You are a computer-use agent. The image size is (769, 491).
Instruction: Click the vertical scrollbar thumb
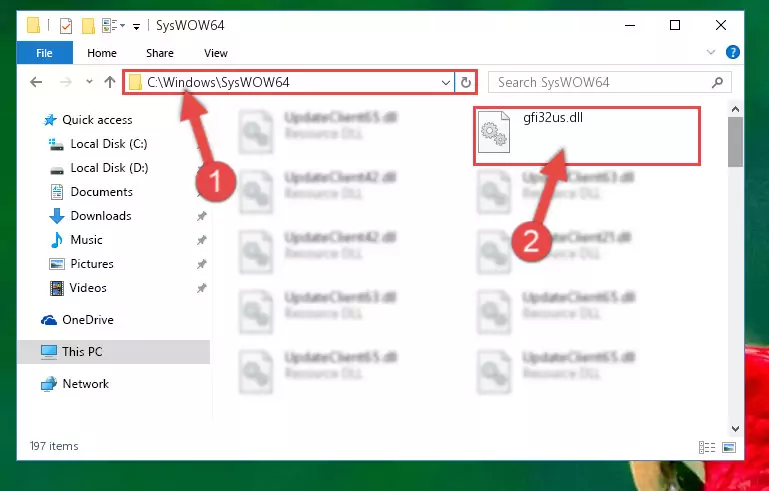click(735, 142)
